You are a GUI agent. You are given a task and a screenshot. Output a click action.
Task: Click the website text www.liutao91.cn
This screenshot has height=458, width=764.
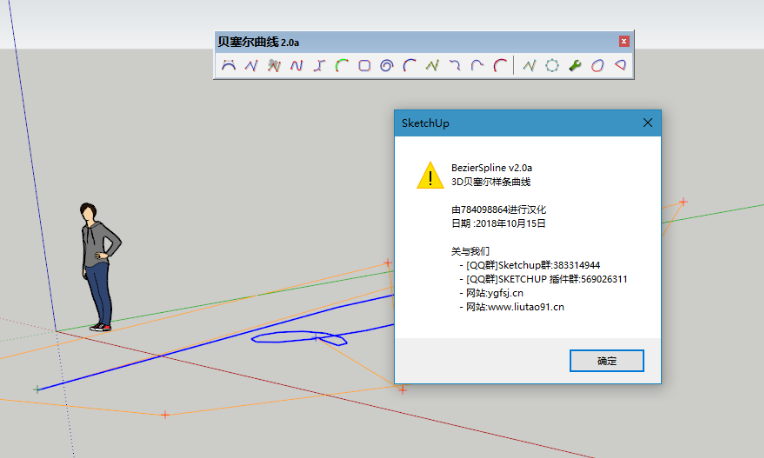[x=526, y=307]
